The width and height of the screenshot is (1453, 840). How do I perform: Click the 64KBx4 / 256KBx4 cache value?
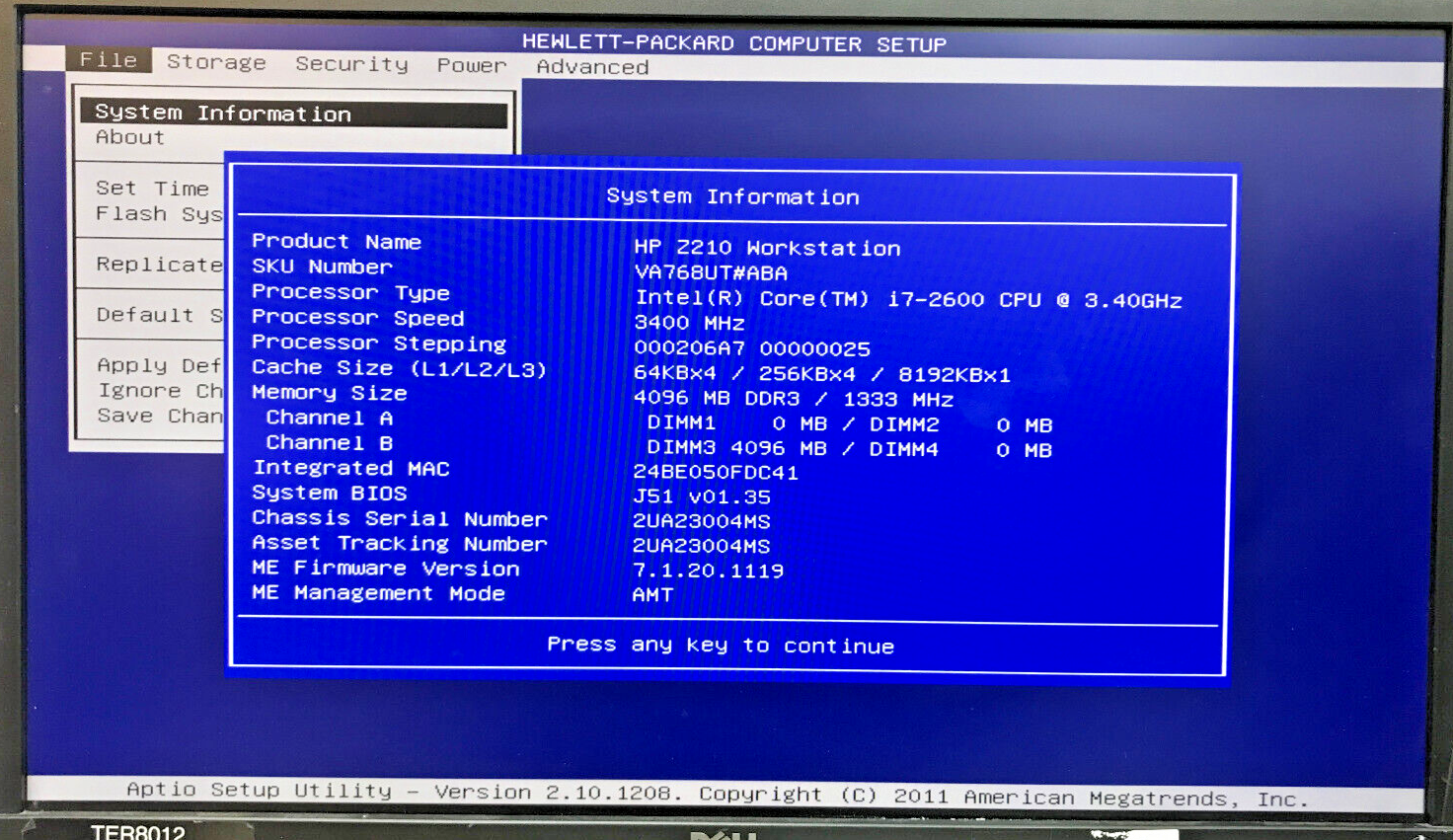coord(822,374)
